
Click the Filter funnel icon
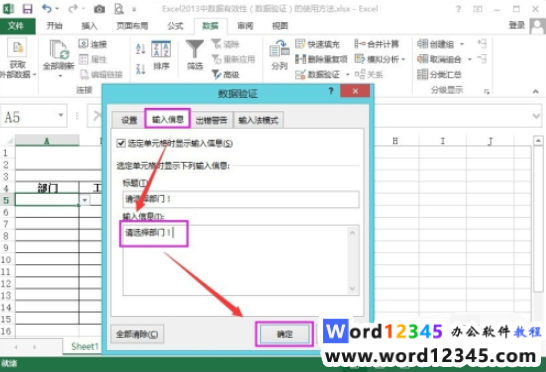pos(195,49)
